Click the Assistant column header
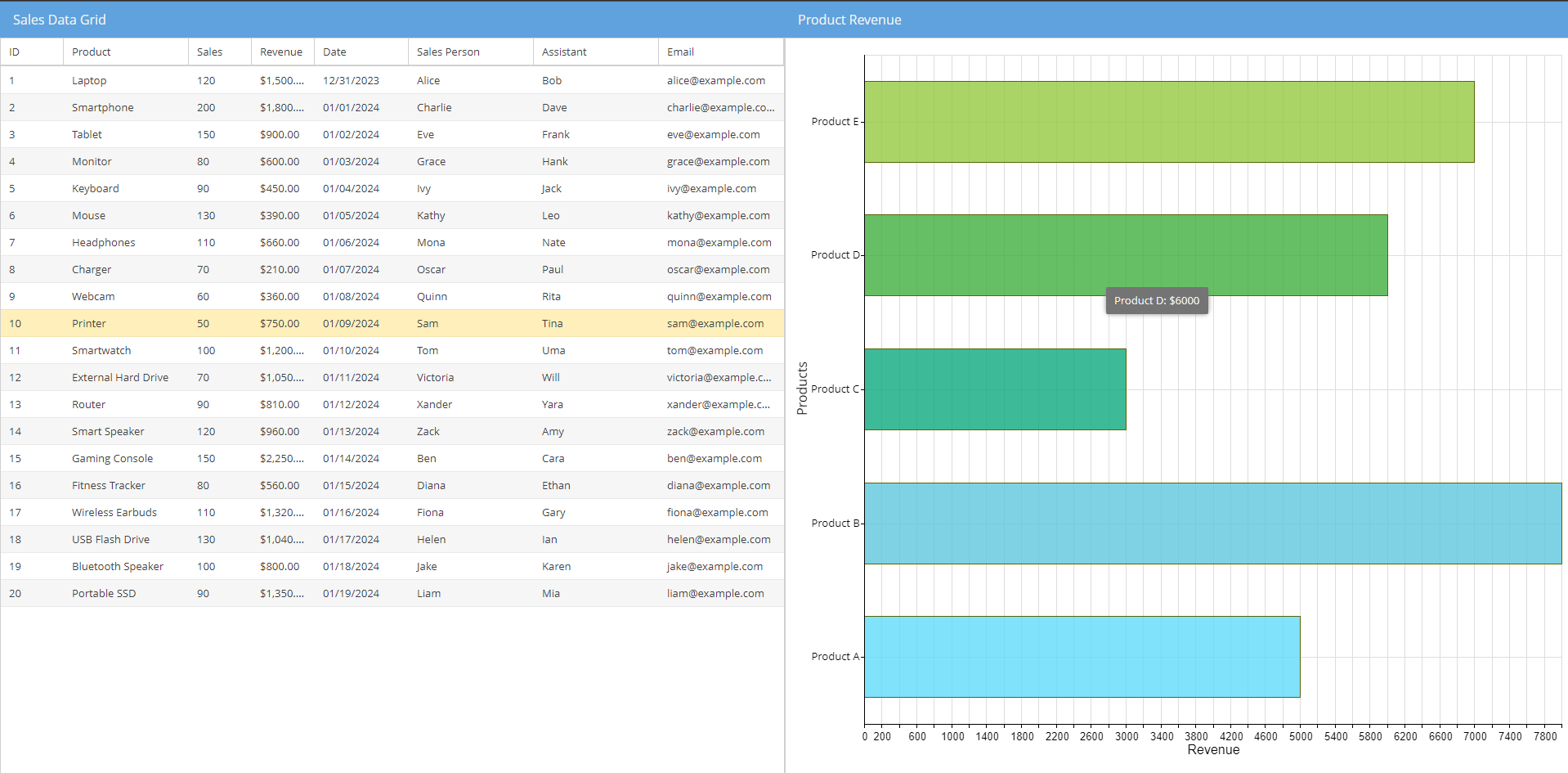Viewport: 1568px width, 773px height. pos(596,52)
